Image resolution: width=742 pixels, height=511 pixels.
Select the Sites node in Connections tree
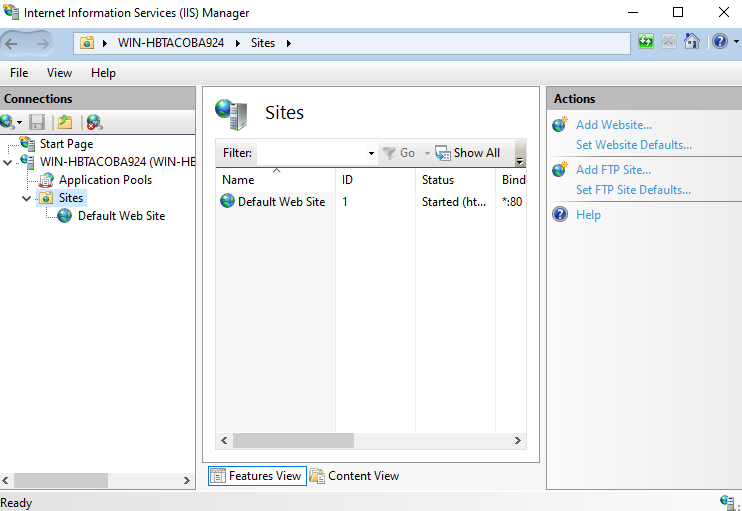click(x=71, y=198)
